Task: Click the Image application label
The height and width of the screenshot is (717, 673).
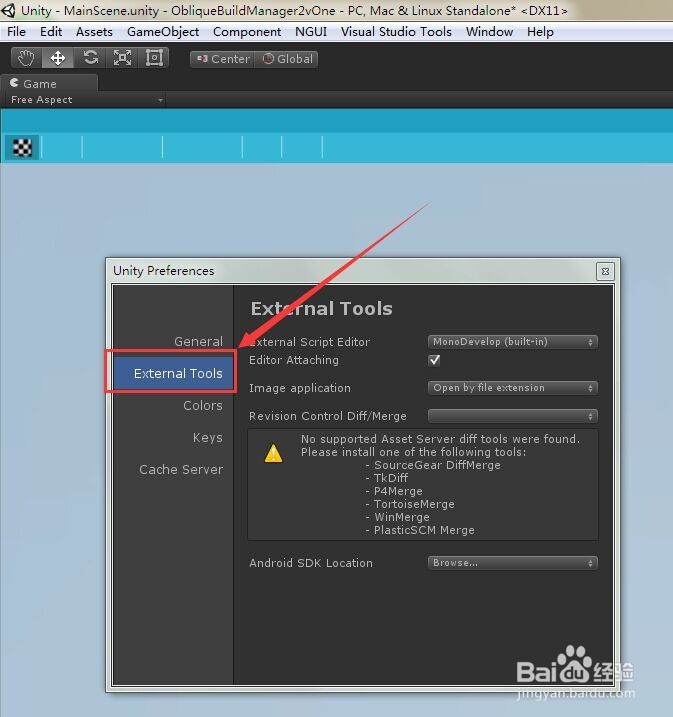Action: (299, 388)
